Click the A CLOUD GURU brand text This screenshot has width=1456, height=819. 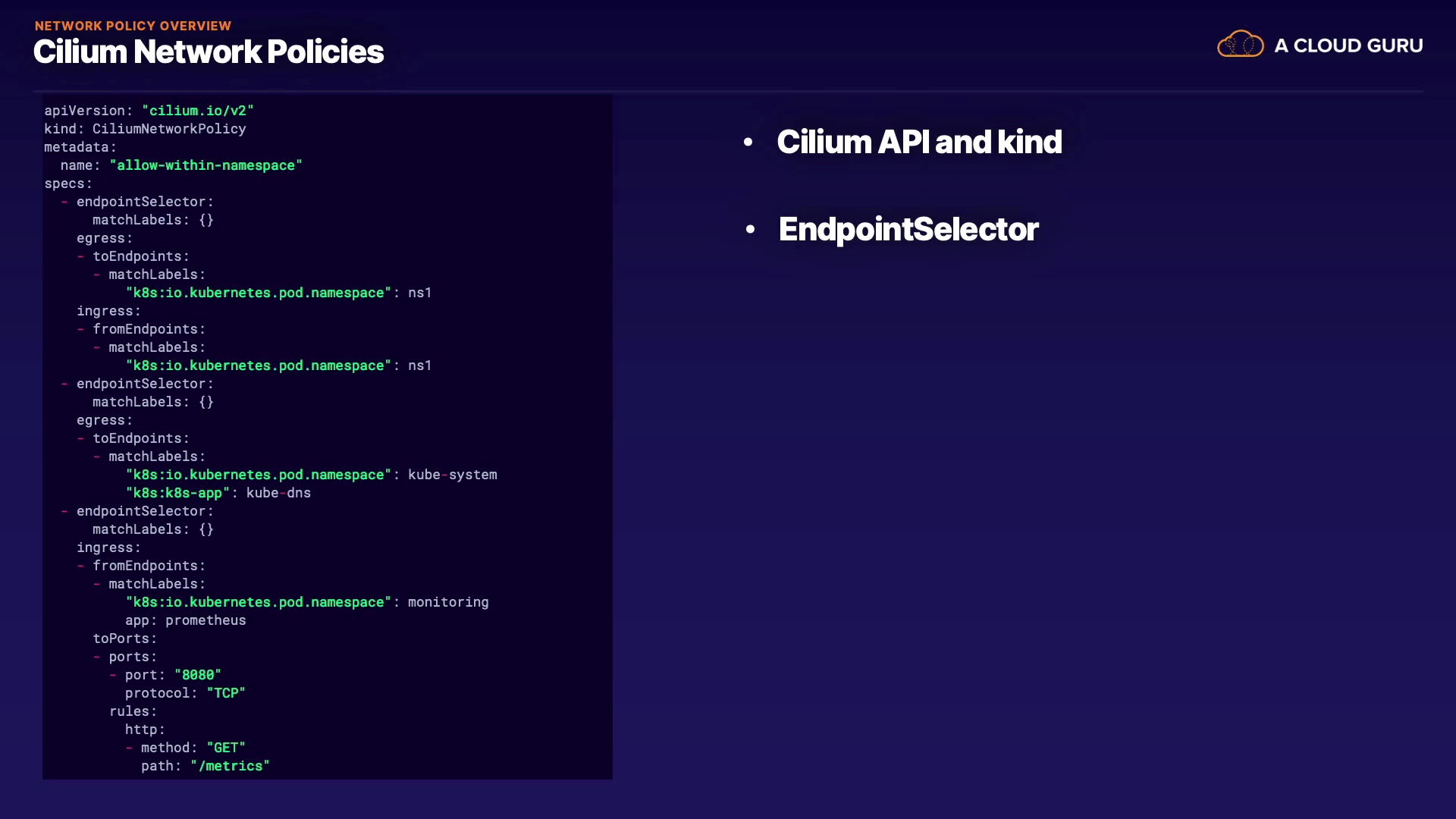coord(1348,45)
